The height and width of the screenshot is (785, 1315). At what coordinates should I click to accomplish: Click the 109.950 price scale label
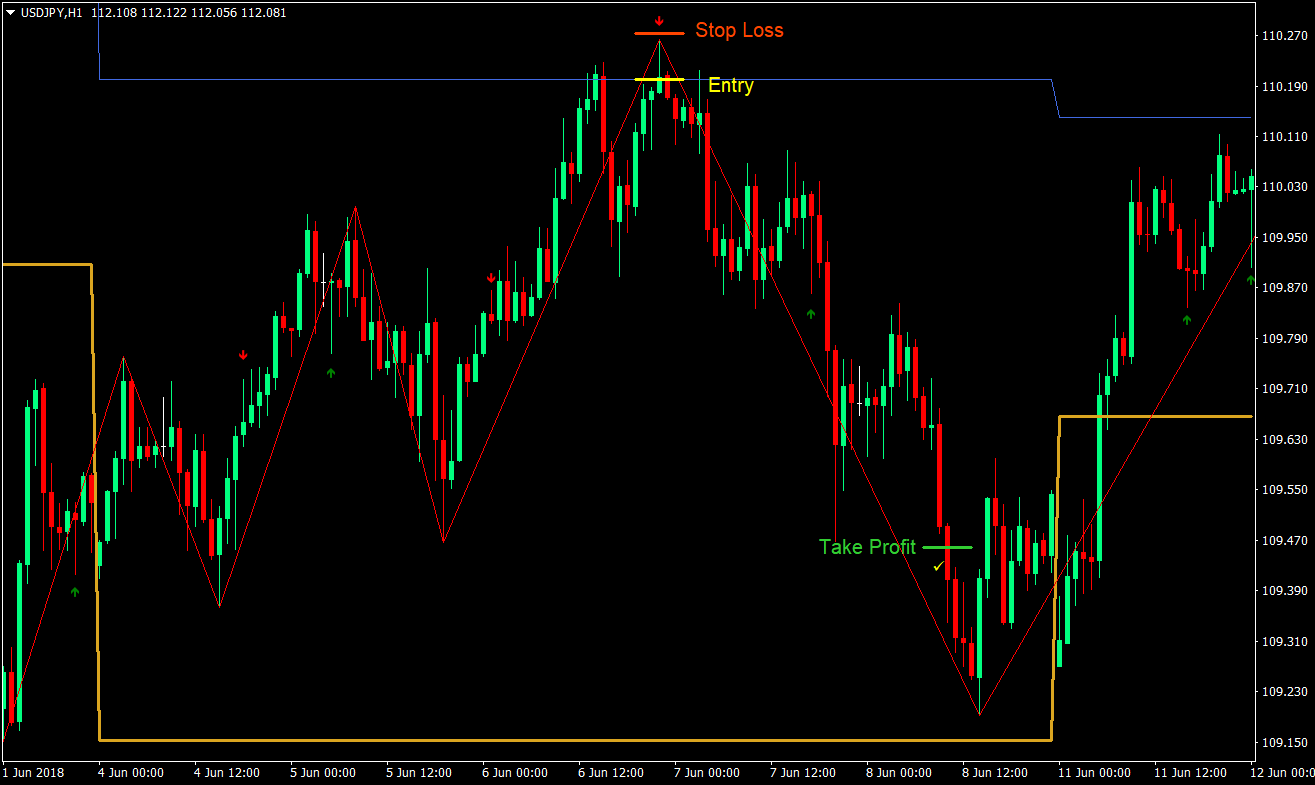pyautogui.click(x=1285, y=238)
